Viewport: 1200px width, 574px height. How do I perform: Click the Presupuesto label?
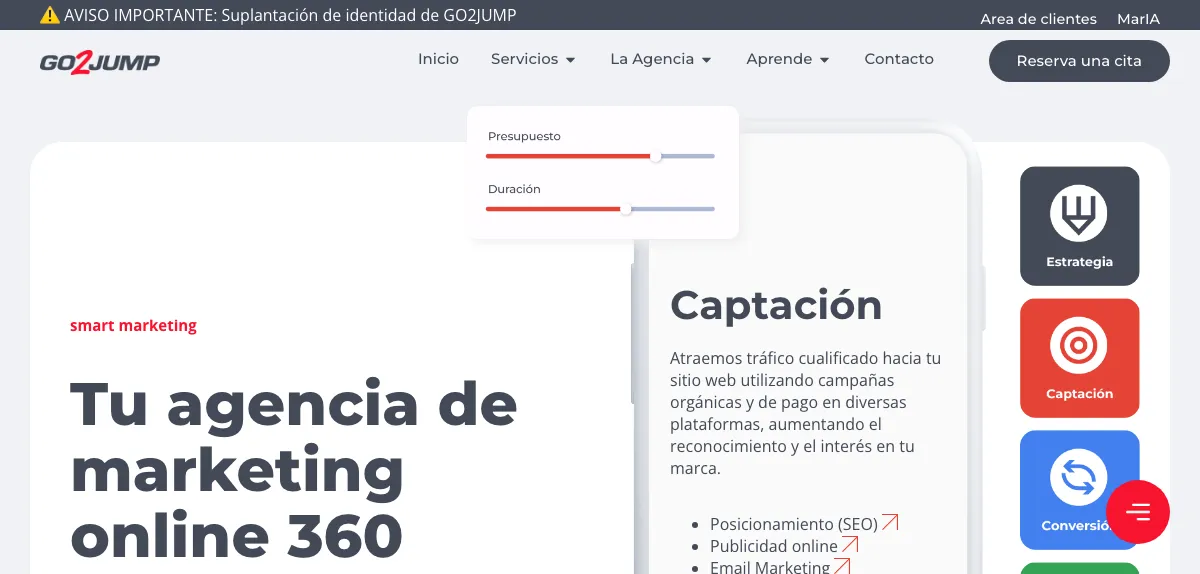click(x=524, y=136)
